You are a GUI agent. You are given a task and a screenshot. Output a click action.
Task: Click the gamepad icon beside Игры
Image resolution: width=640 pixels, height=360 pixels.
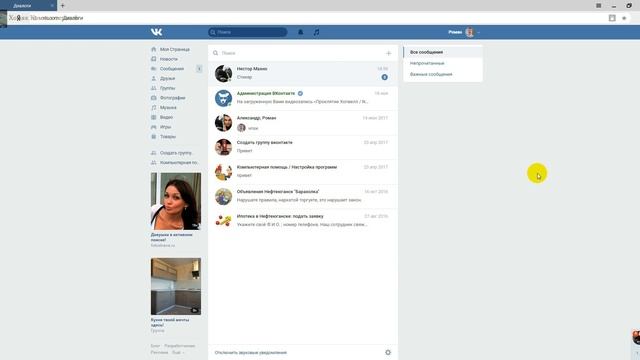[153, 127]
